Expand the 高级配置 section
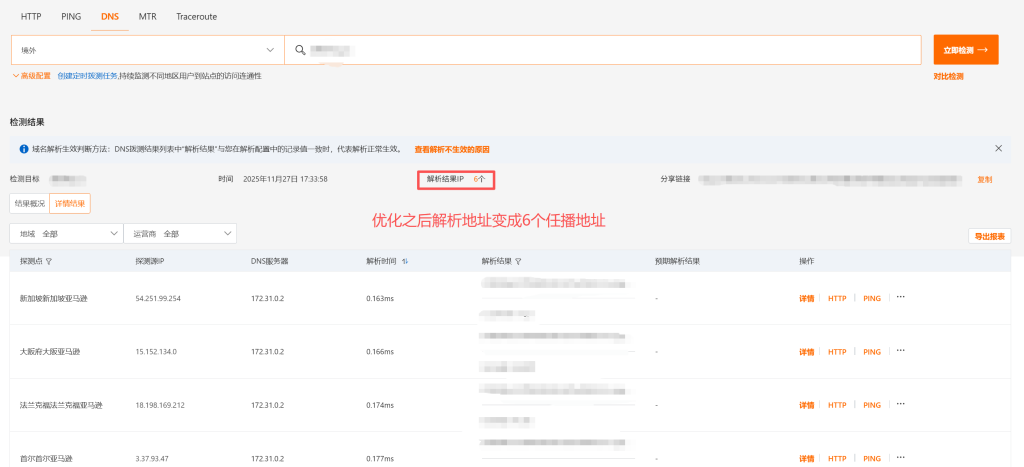This screenshot has height=467, width=1024. (32, 76)
